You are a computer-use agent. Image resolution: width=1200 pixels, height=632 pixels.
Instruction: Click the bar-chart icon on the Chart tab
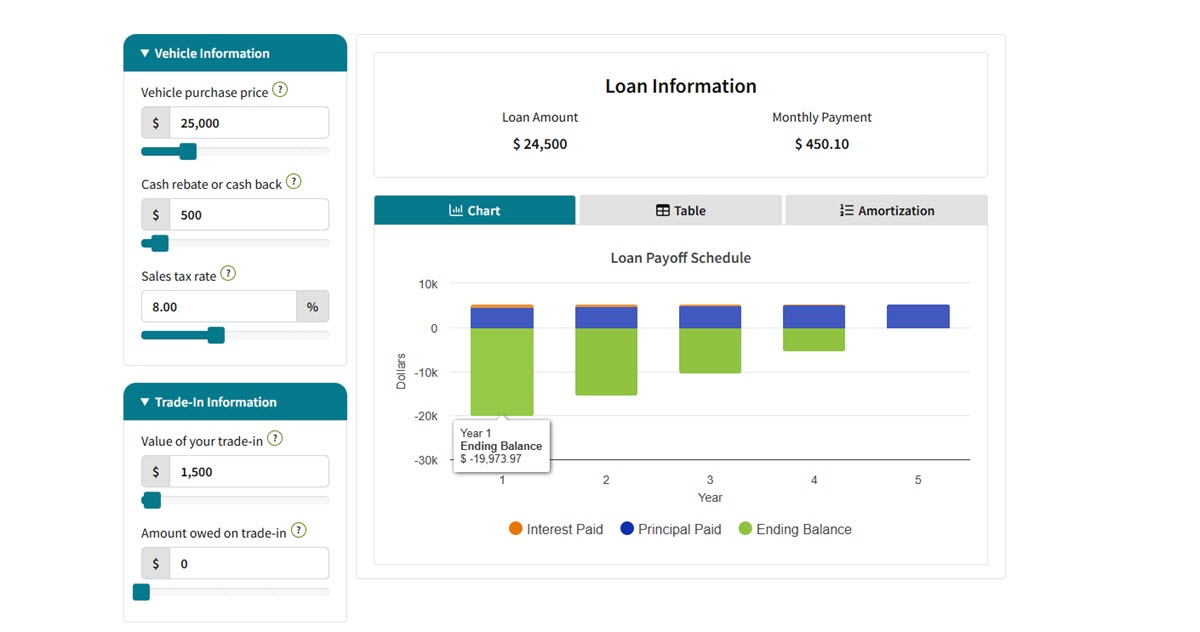tap(456, 210)
